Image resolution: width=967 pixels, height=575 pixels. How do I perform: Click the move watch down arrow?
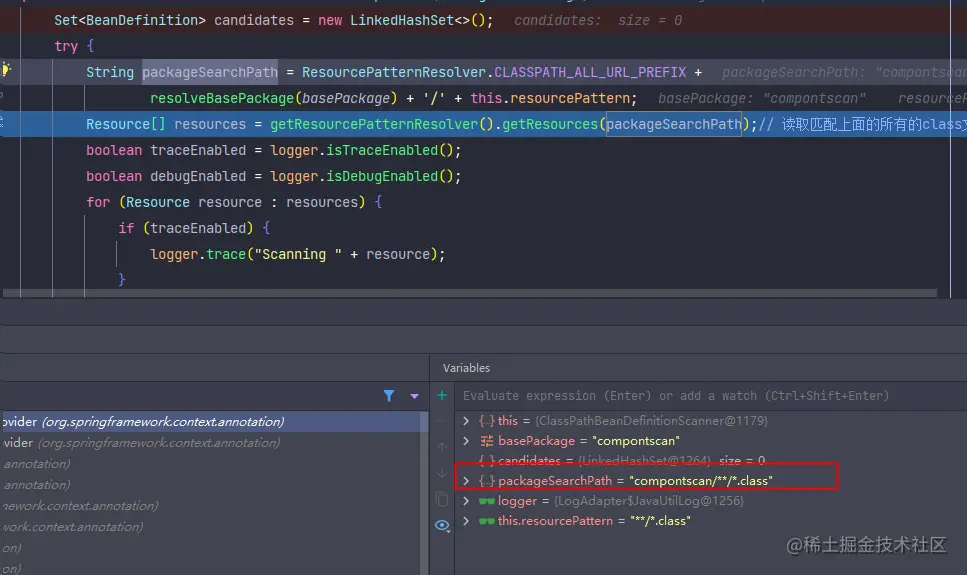[442, 473]
